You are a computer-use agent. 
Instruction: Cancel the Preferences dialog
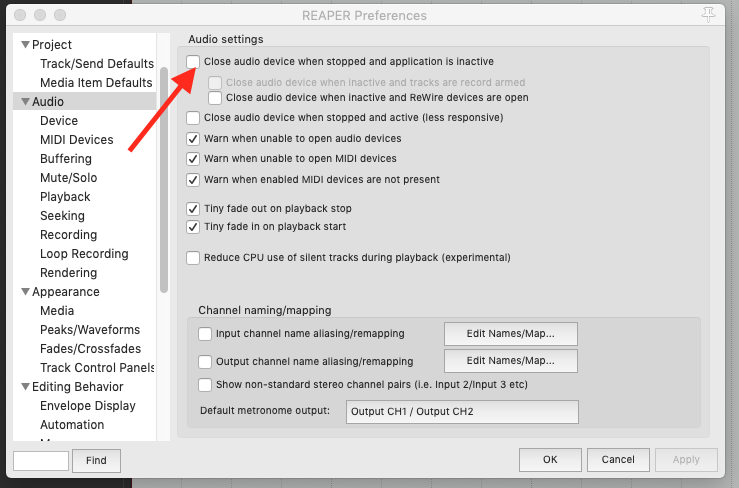618,460
